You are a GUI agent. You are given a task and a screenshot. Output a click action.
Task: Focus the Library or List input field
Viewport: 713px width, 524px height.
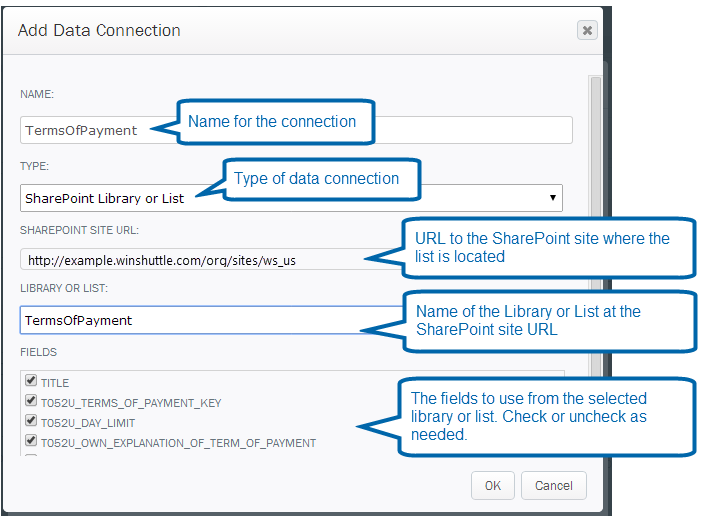point(211,320)
